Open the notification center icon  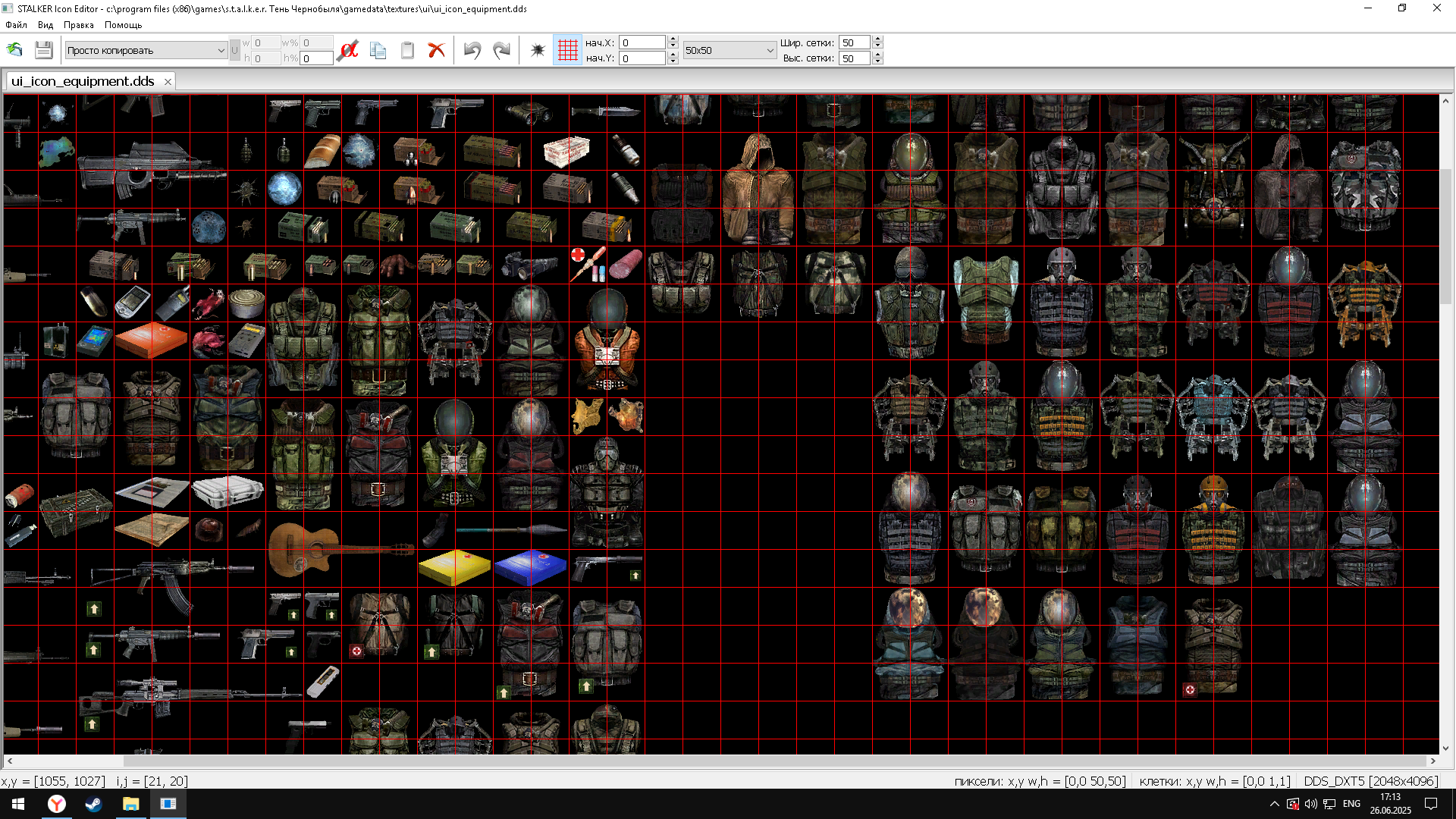point(1431,804)
